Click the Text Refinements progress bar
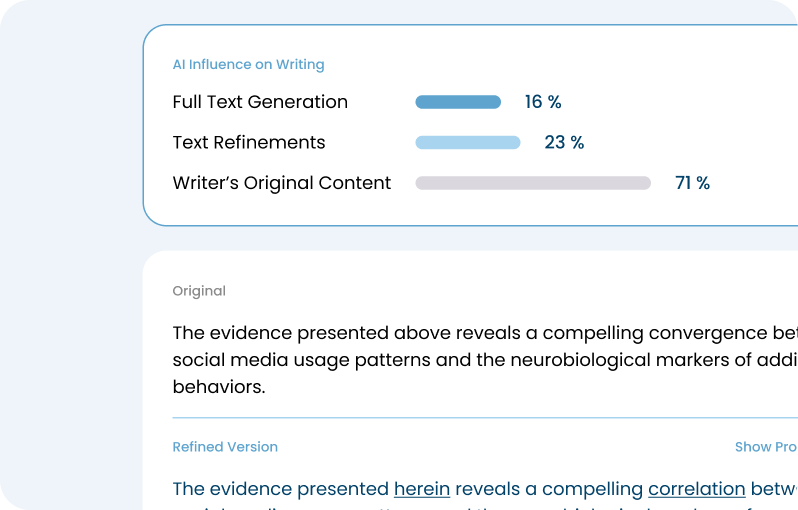This screenshot has width=798, height=510. tap(468, 143)
